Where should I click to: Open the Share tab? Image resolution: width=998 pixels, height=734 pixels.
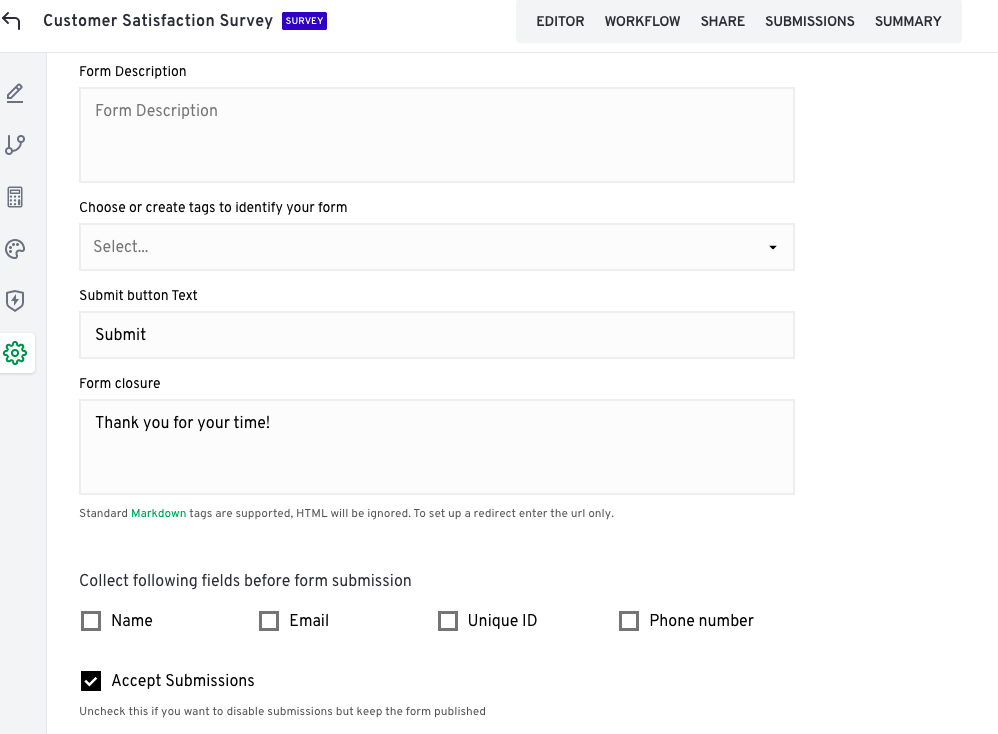[722, 21]
